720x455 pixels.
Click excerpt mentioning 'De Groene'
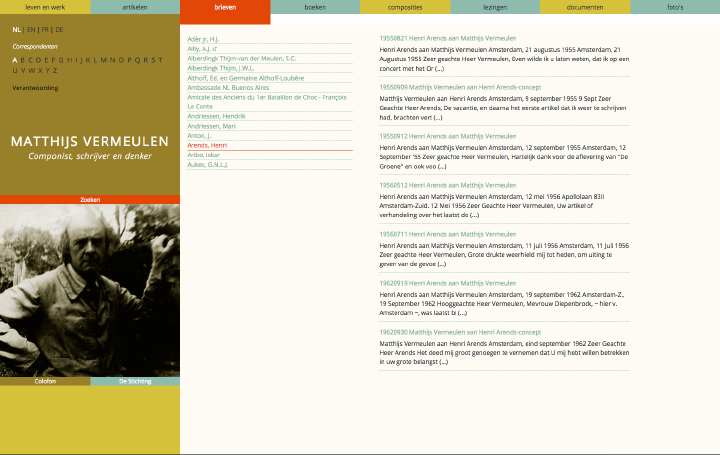(504, 157)
